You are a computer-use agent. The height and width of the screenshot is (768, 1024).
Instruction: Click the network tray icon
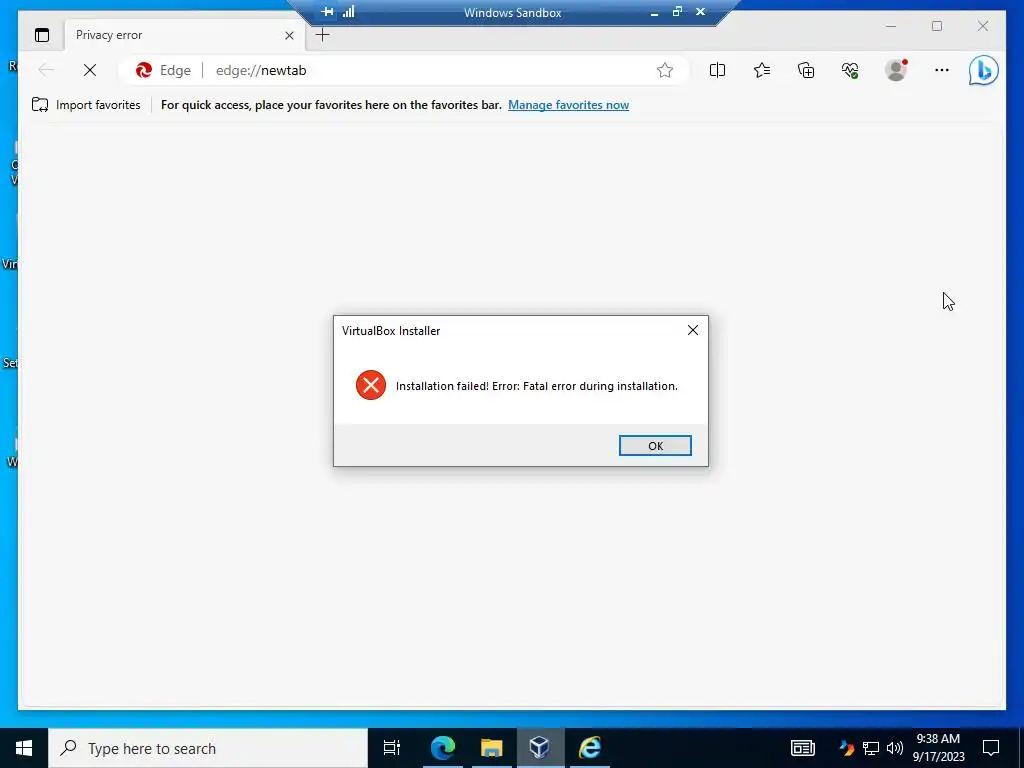pyautogui.click(x=871, y=748)
